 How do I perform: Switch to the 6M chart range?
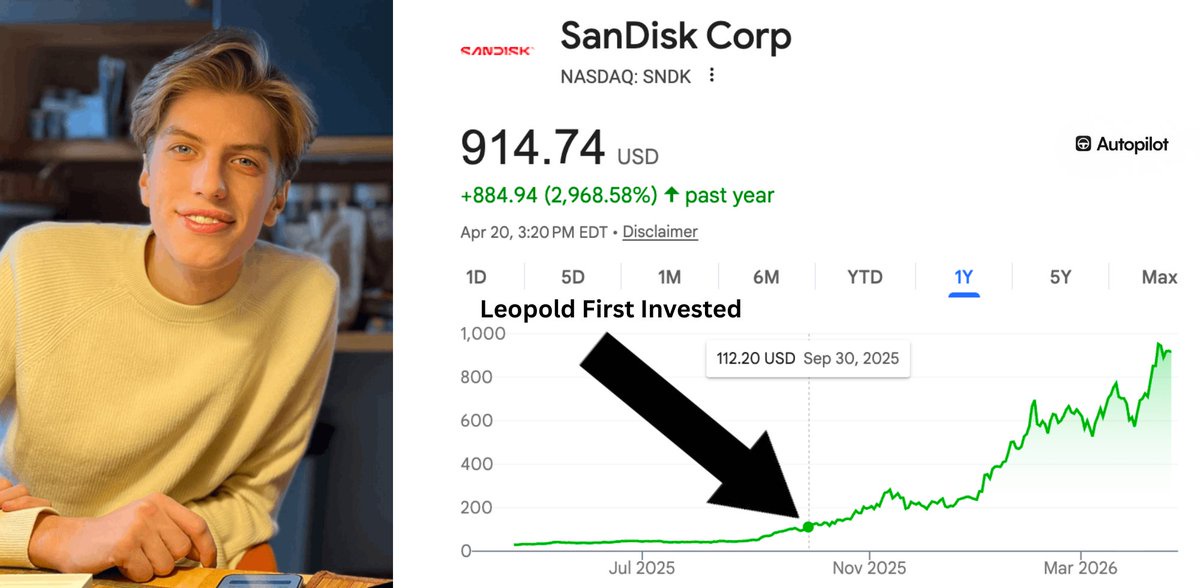coord(766,277)
